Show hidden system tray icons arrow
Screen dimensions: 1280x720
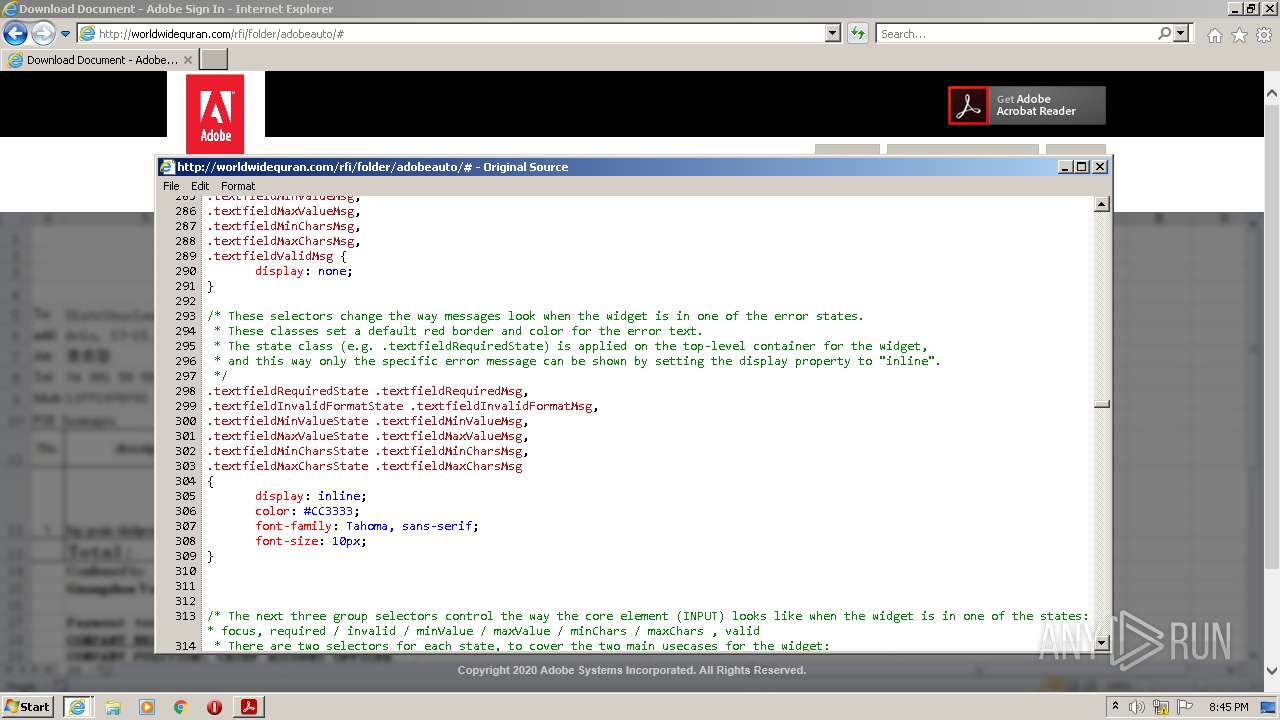[x=1116, y=707]
